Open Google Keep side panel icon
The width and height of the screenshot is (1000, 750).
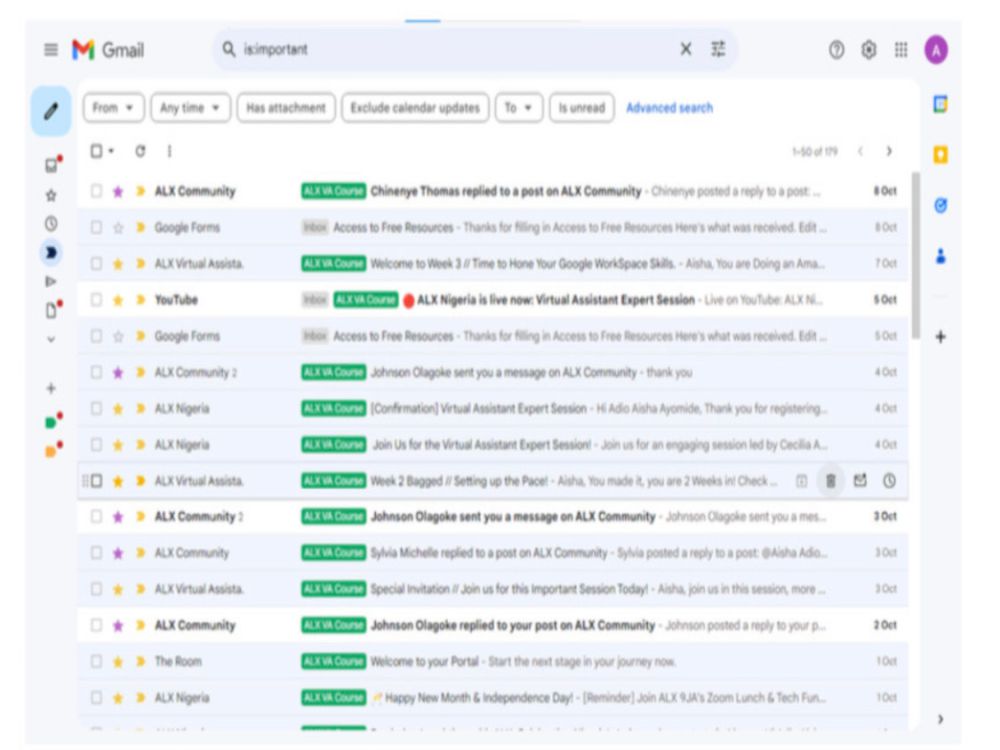coord(941,154)
